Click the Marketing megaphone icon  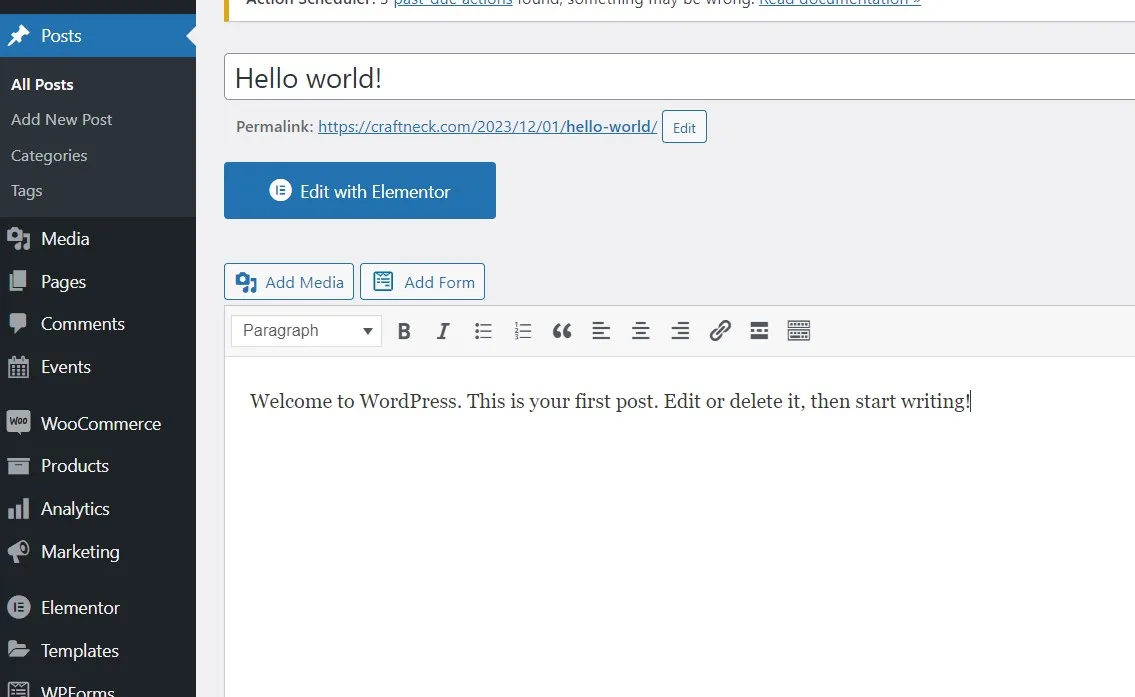point(19,552)
